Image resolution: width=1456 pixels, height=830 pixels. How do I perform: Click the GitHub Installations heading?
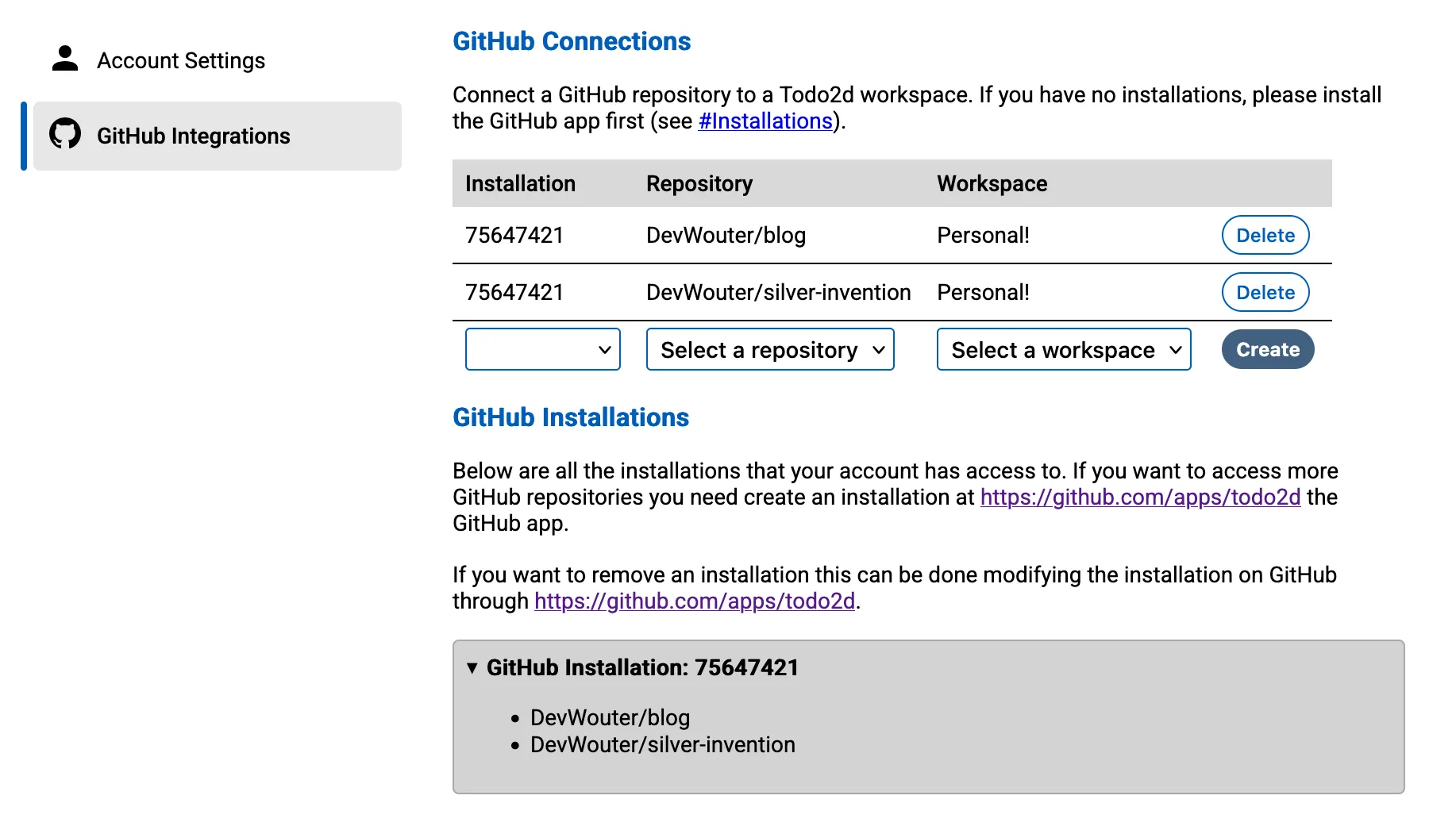coord(571,417)
